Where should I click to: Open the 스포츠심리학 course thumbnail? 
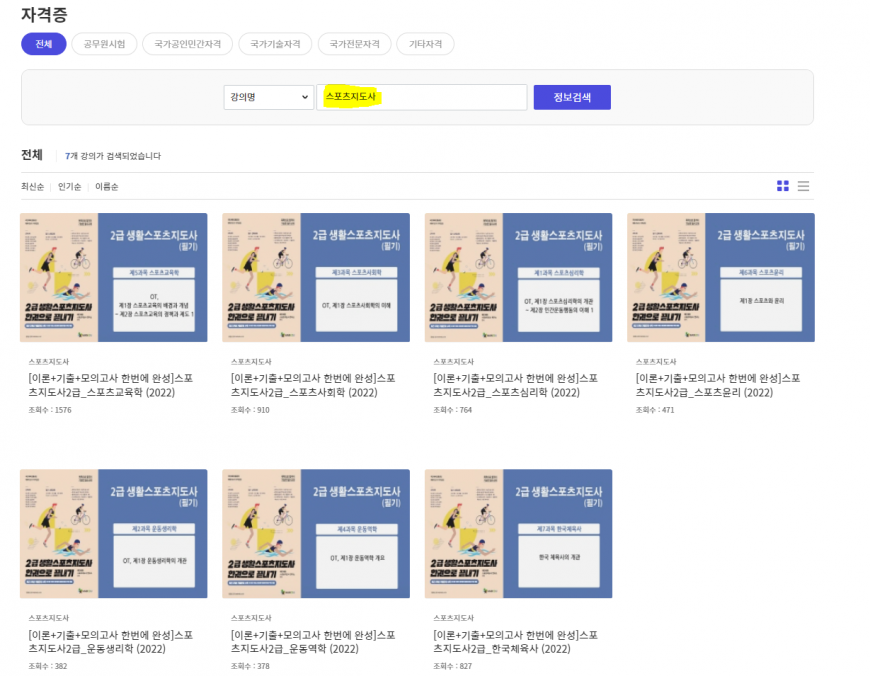pyautogui.click(x=518, y=277)
